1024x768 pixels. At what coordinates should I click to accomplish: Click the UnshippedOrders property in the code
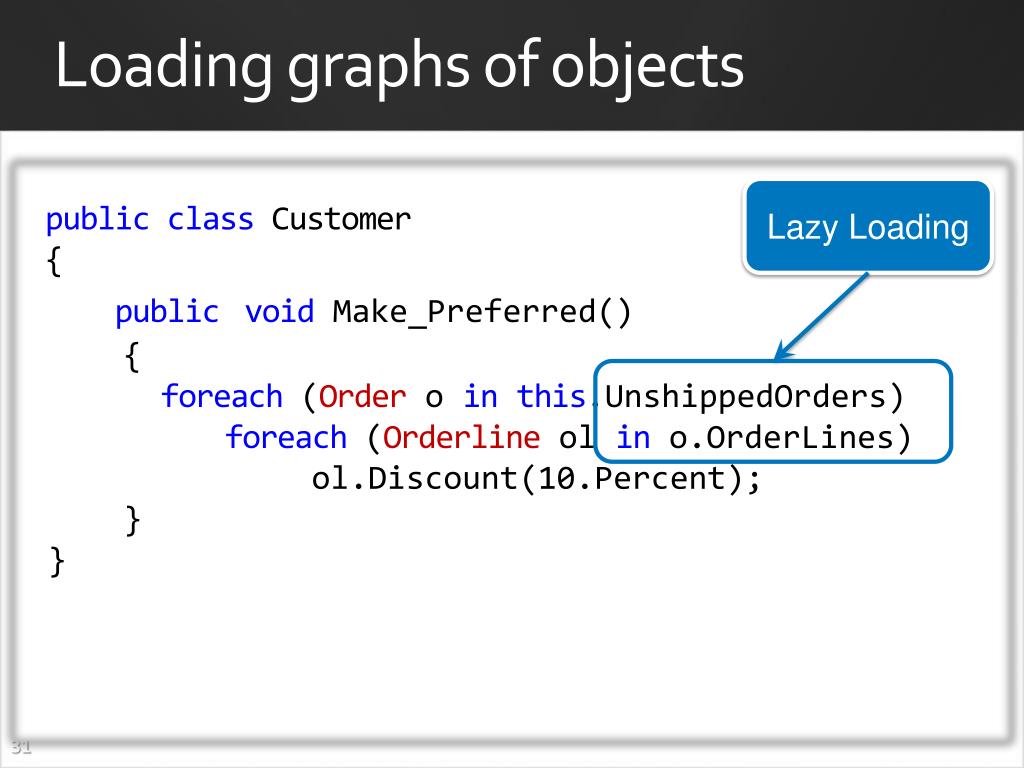click(x=745, y=396)
